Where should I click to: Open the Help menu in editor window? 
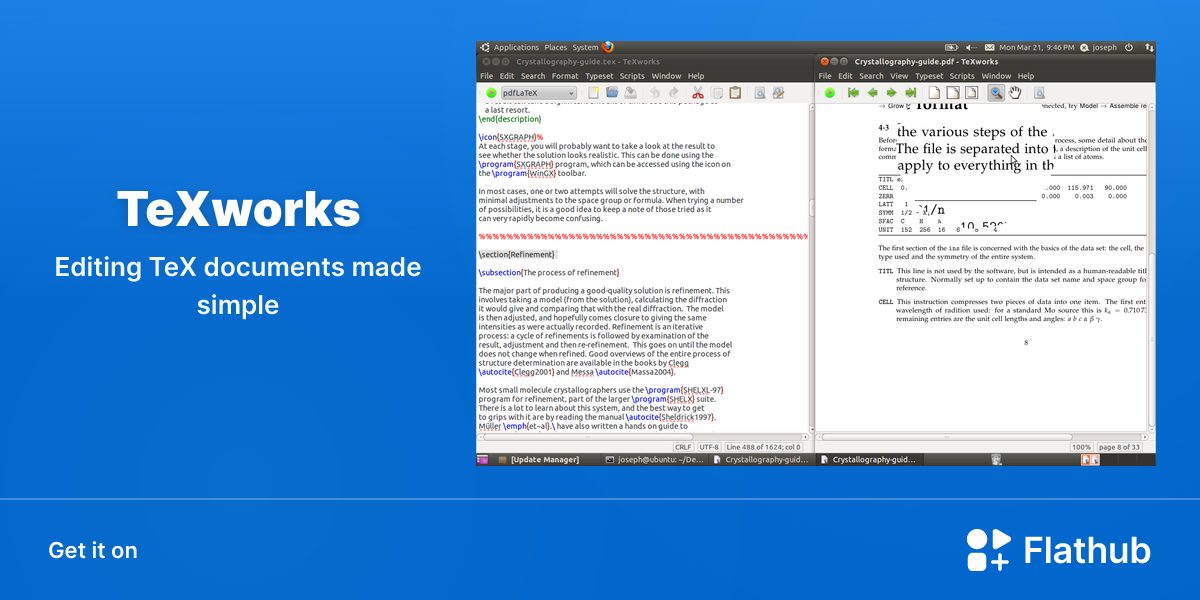696,76
